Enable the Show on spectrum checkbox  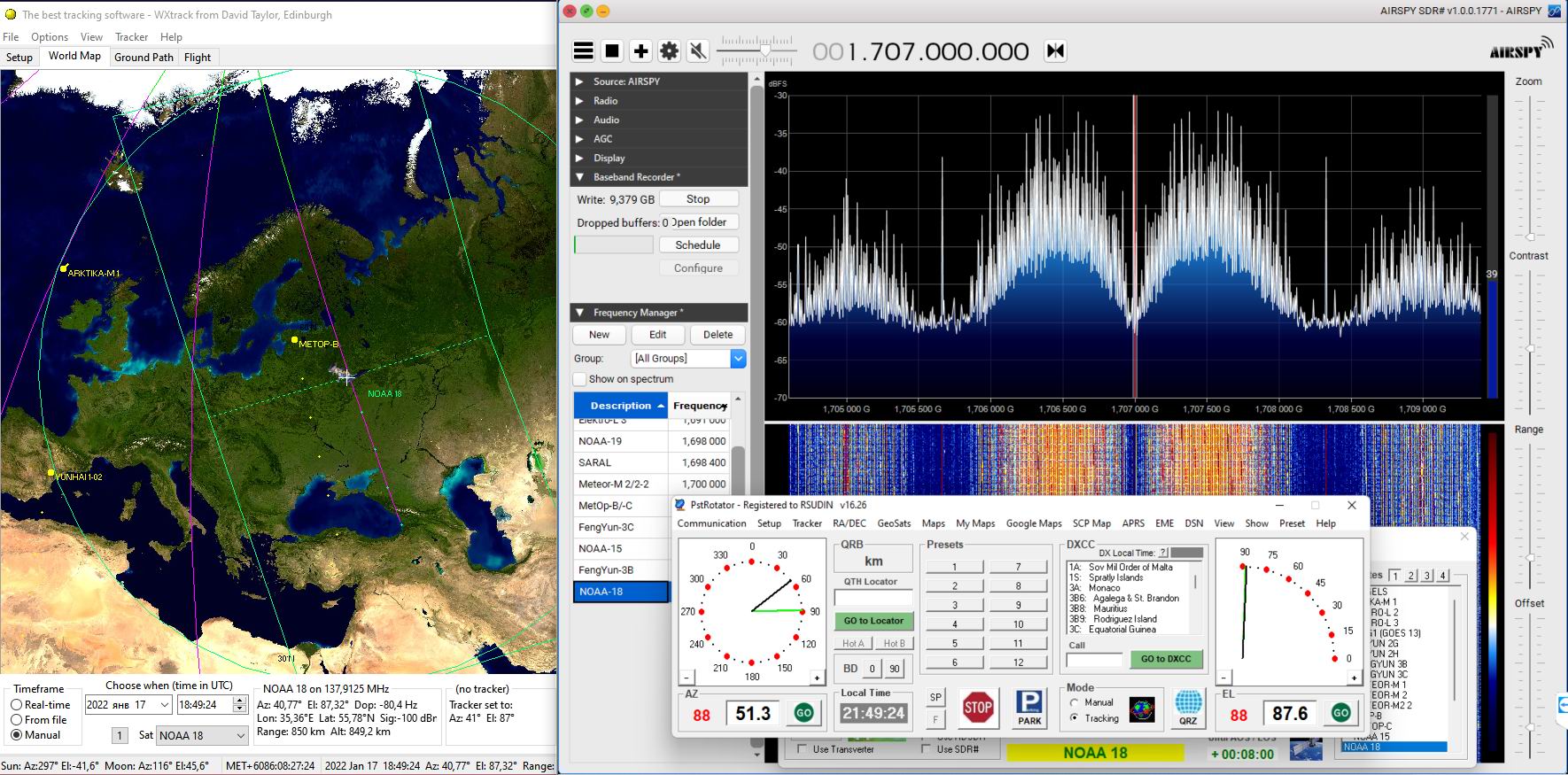(580, 379)
